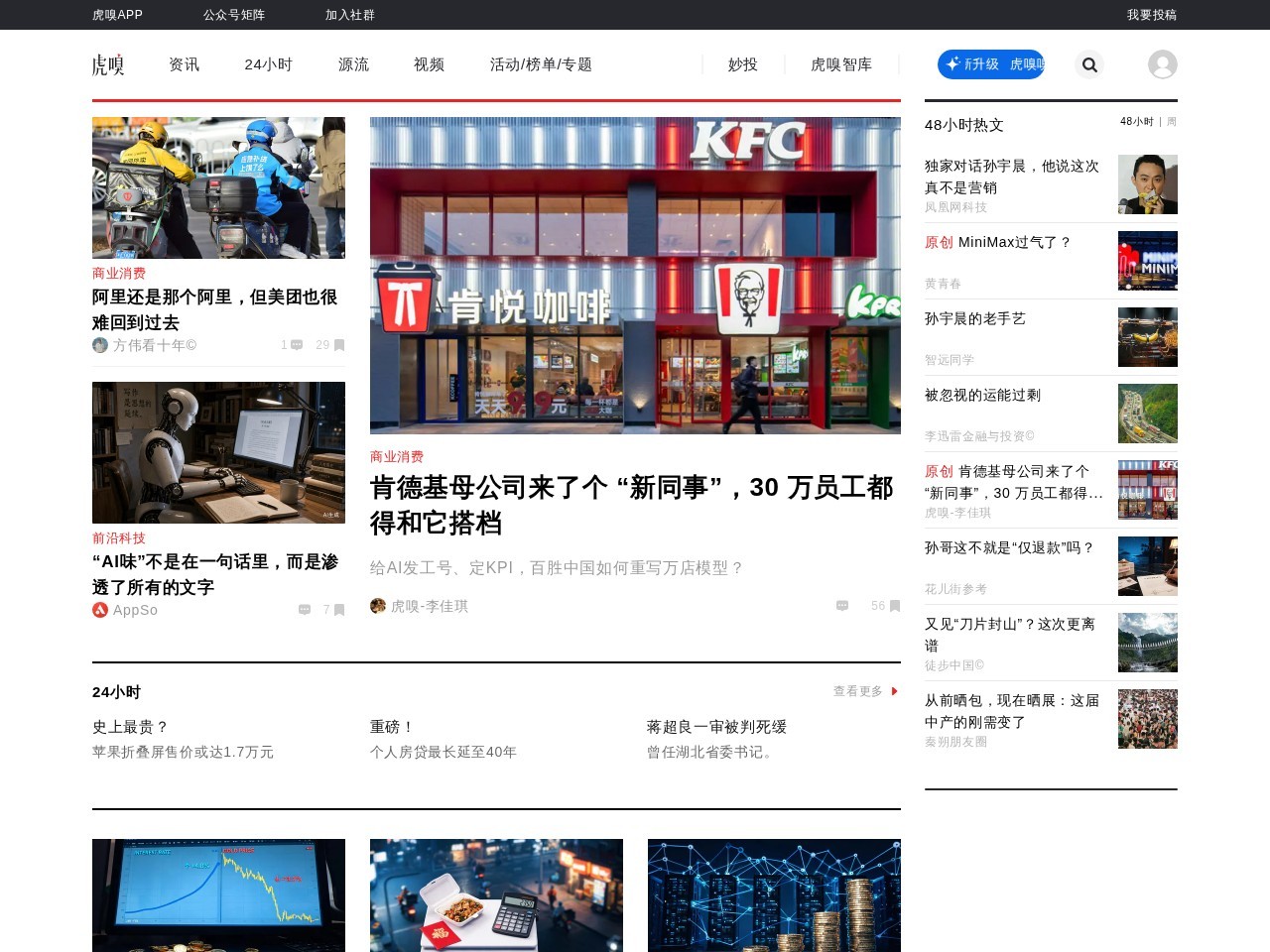The height and width of the screenshot is (952, 1270).
Task: Click author name AppSo
Action: (x=135, y=610)
